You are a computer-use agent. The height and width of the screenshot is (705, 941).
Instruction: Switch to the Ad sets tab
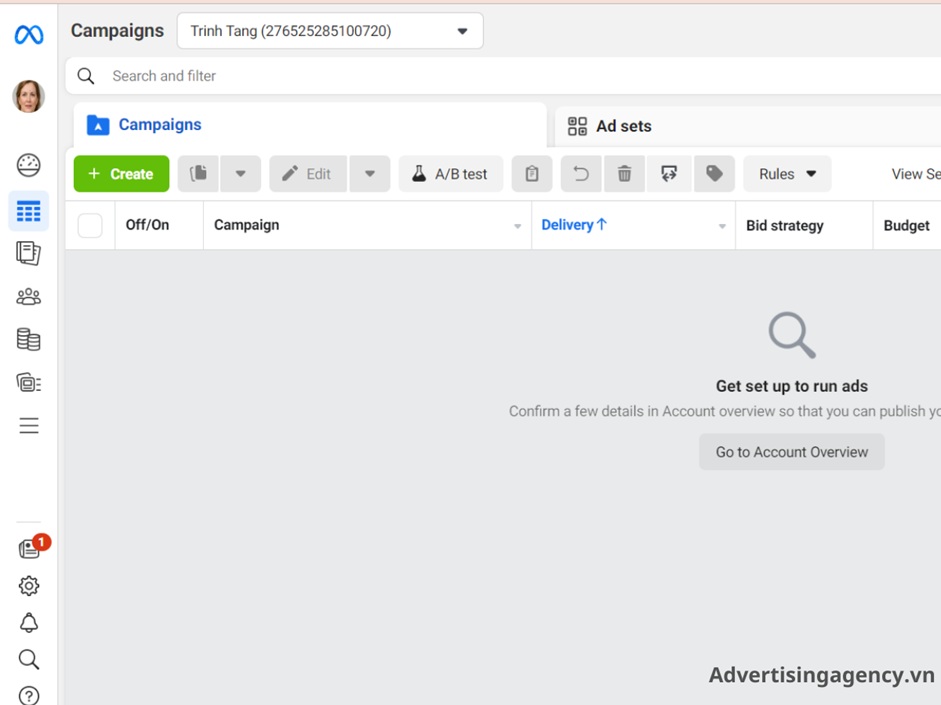pos(747,126)
